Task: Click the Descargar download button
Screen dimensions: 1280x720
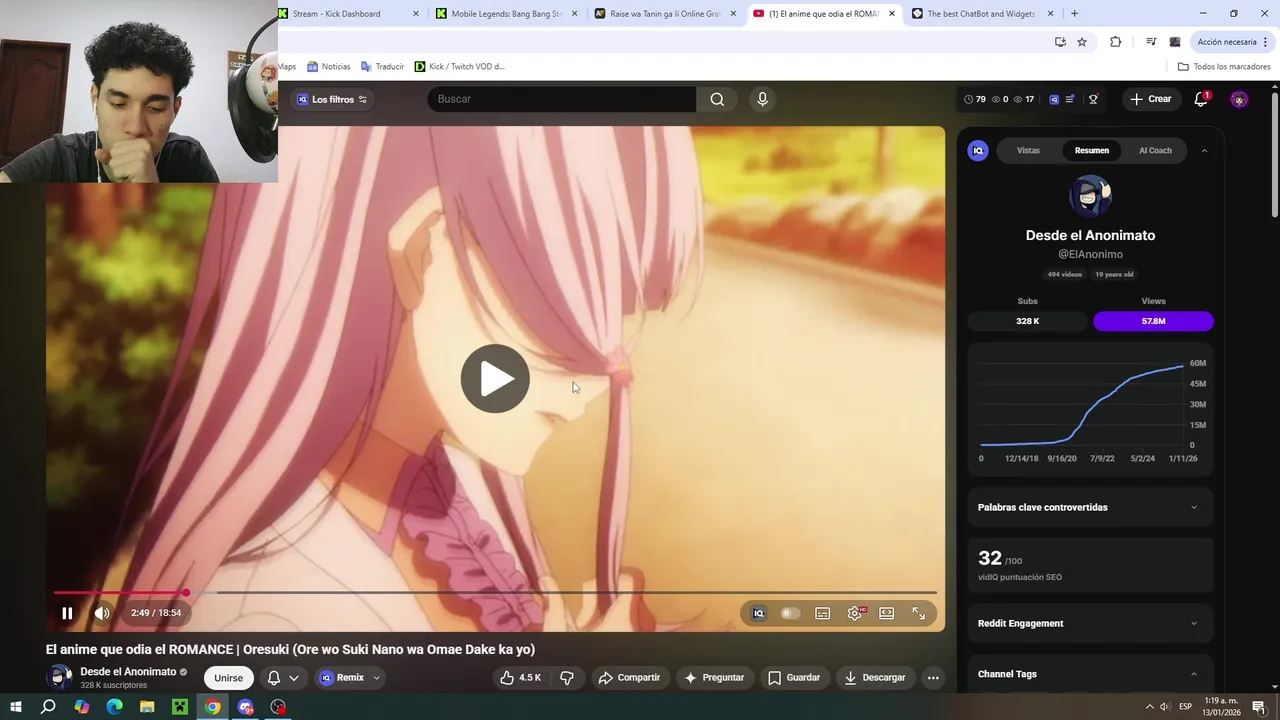Action: tap(875, 677)
